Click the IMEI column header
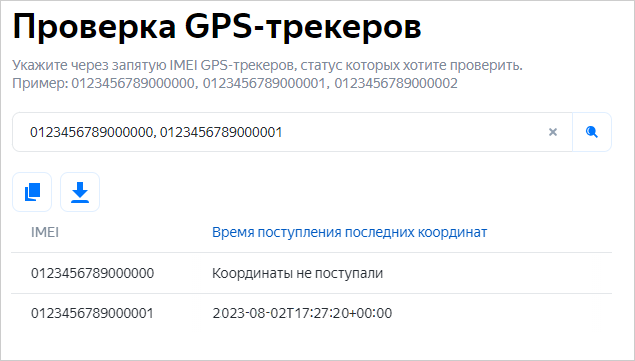The width and height of the screenshot is (635, 361). (x=45, y=233)
